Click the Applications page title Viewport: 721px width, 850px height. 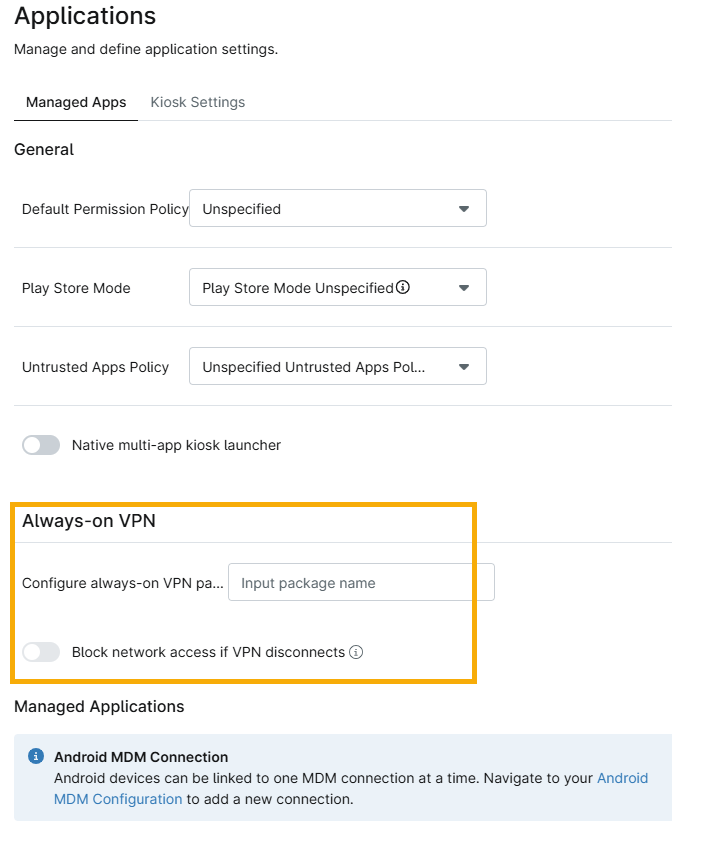(x=85, y=16)
